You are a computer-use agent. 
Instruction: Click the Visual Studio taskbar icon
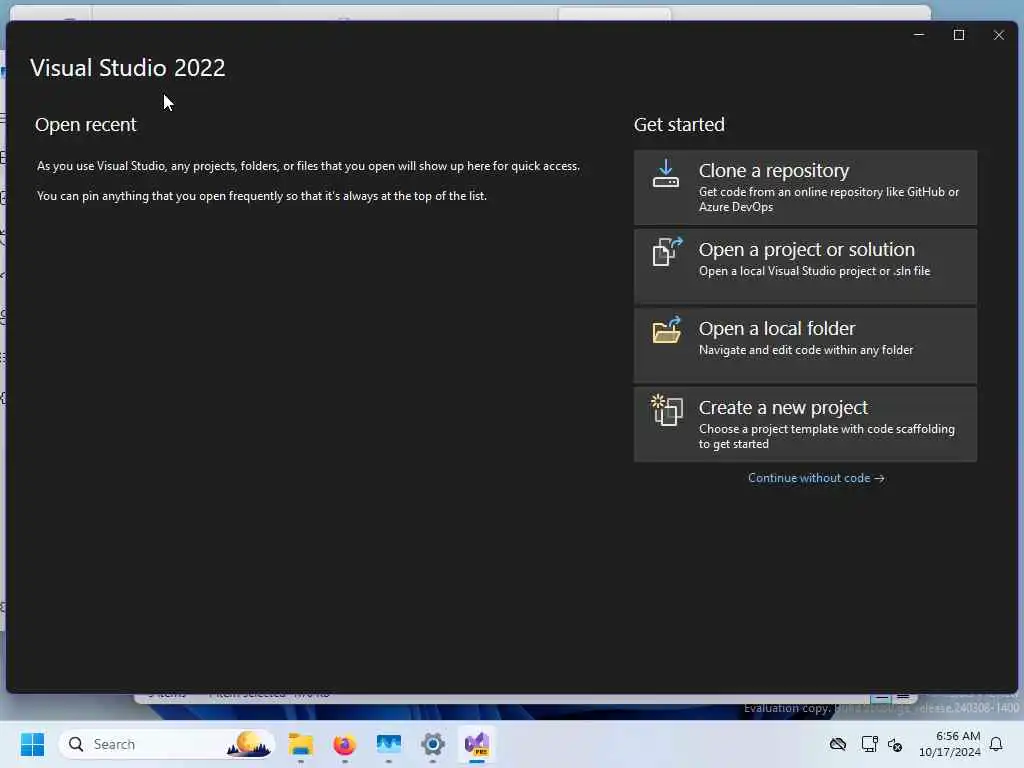coord(477,744)
